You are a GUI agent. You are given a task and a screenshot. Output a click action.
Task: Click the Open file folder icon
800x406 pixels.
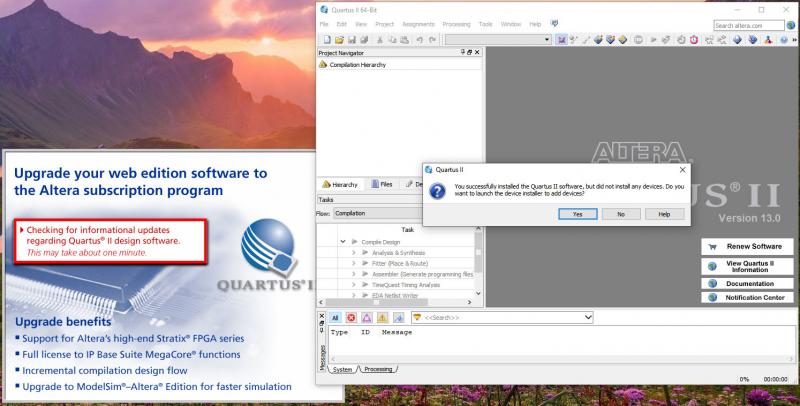[x=337, y=38]
